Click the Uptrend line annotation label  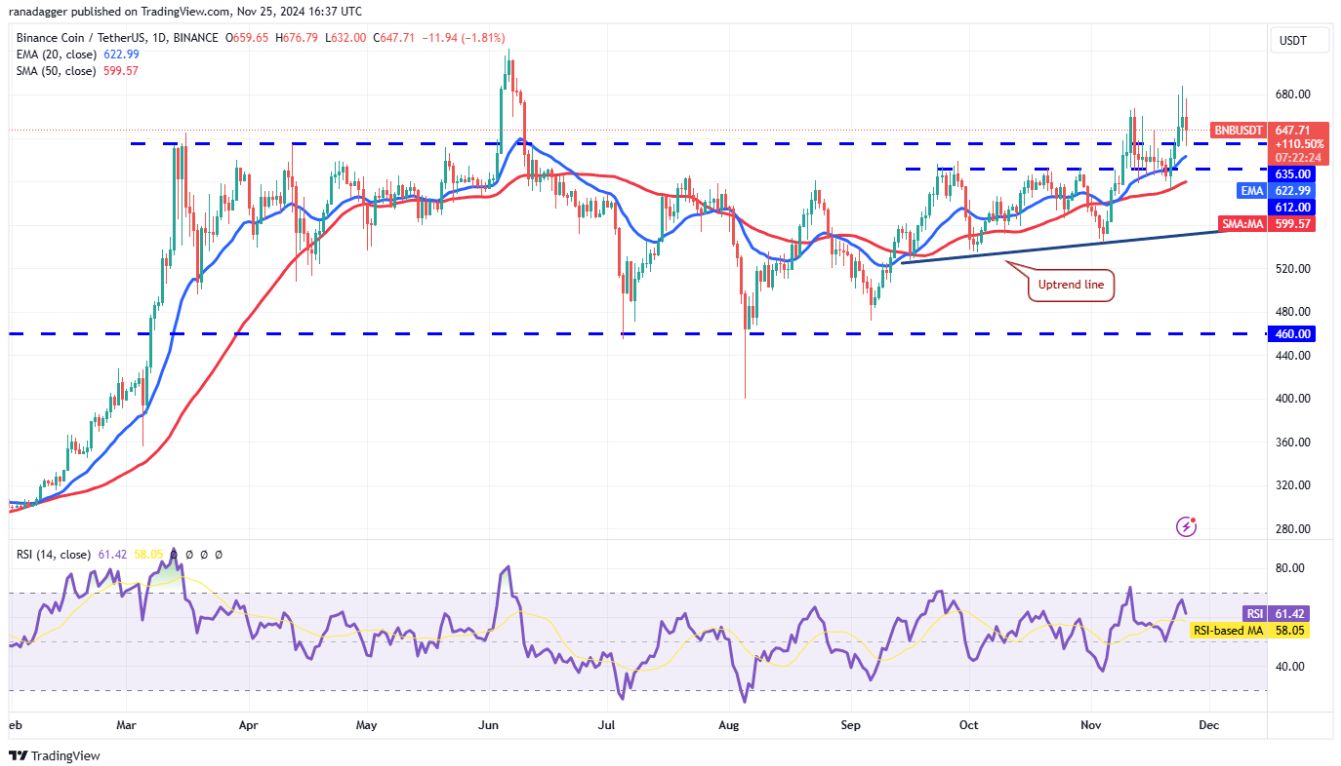pyautogui.click(x=1071, y=284)
